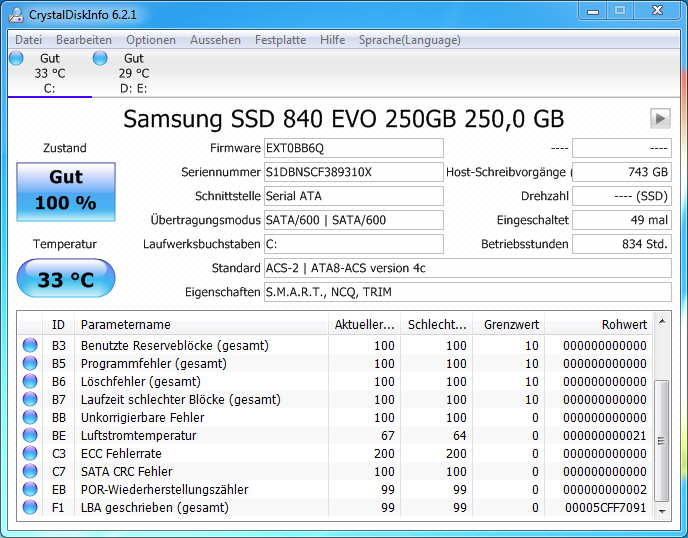The height and width of the screenshot is (538, 688).
Task: Select 'ECC Fehlerrate' row
Action: [x=335, y=453]
